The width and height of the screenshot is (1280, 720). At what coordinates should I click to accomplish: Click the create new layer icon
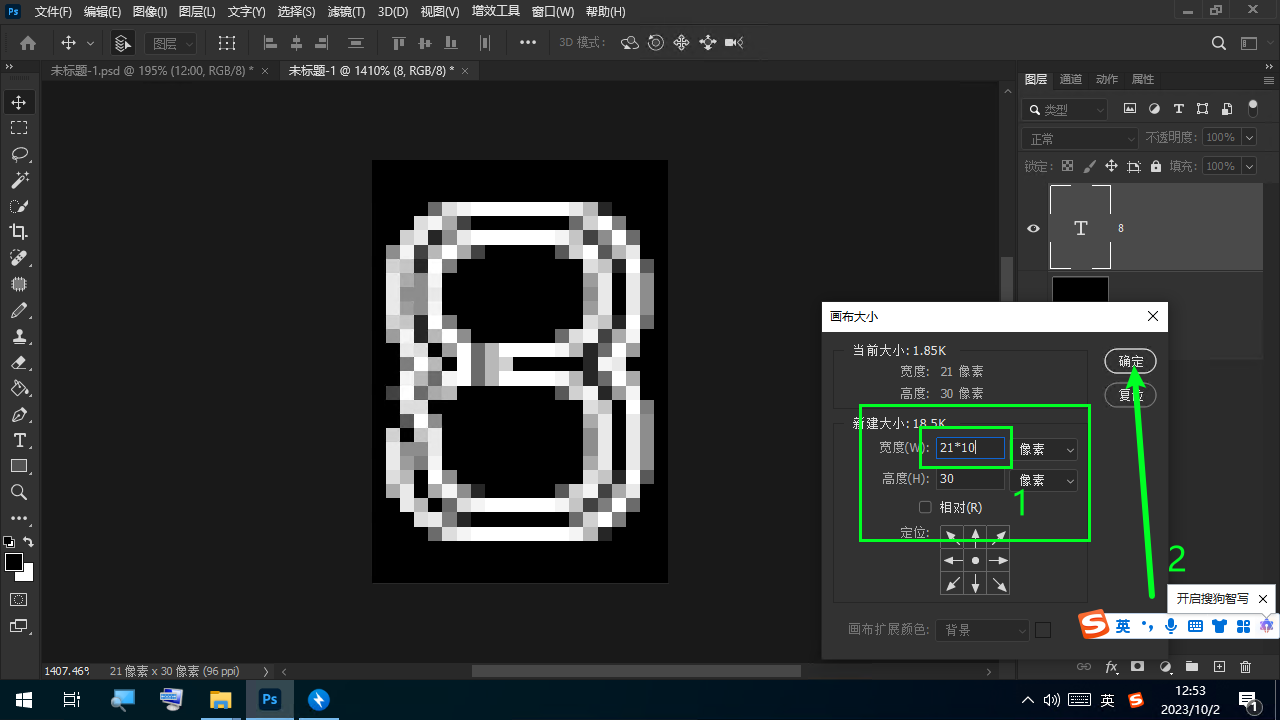[x=1219, y=667]
